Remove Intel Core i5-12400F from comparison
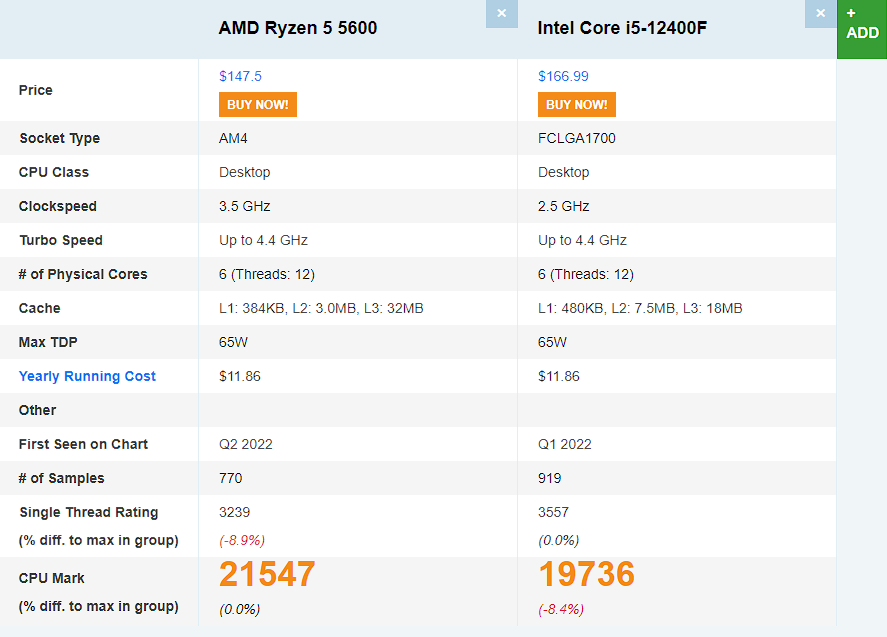Viewport: 887px width, 637px height. click(820, 14)
